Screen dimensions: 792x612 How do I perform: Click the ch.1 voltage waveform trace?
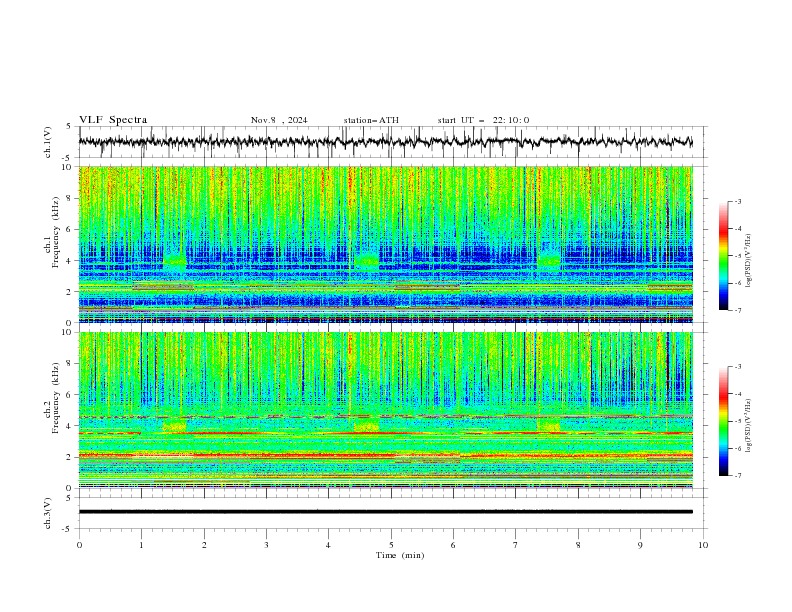(385, 142)
